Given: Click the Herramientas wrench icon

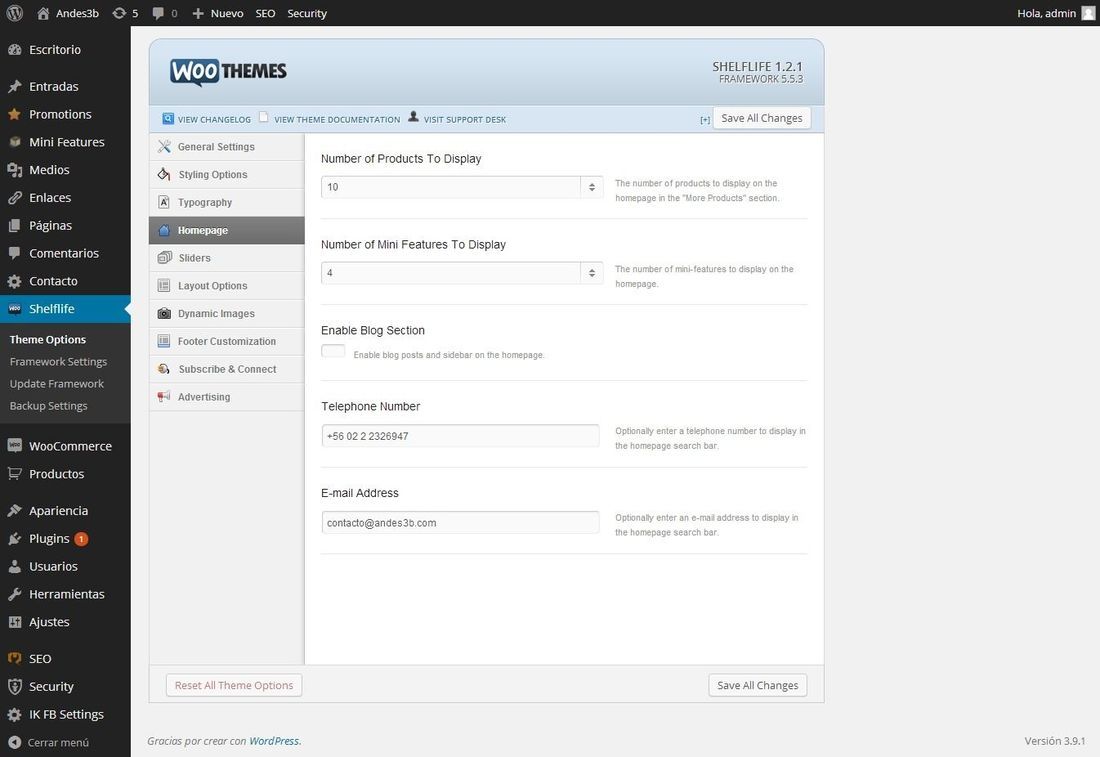Looking at the screenshot, I should (14, 594).
